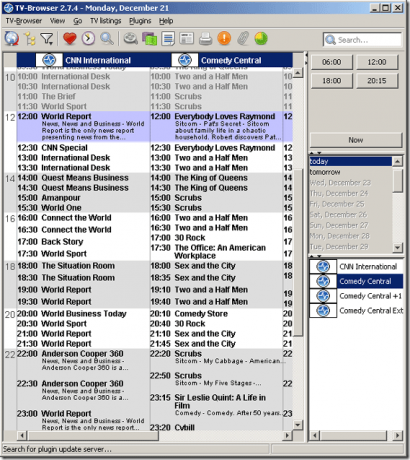Click the paperclip toolbar icon
410x460 pixels.
[x=243, y=39]
